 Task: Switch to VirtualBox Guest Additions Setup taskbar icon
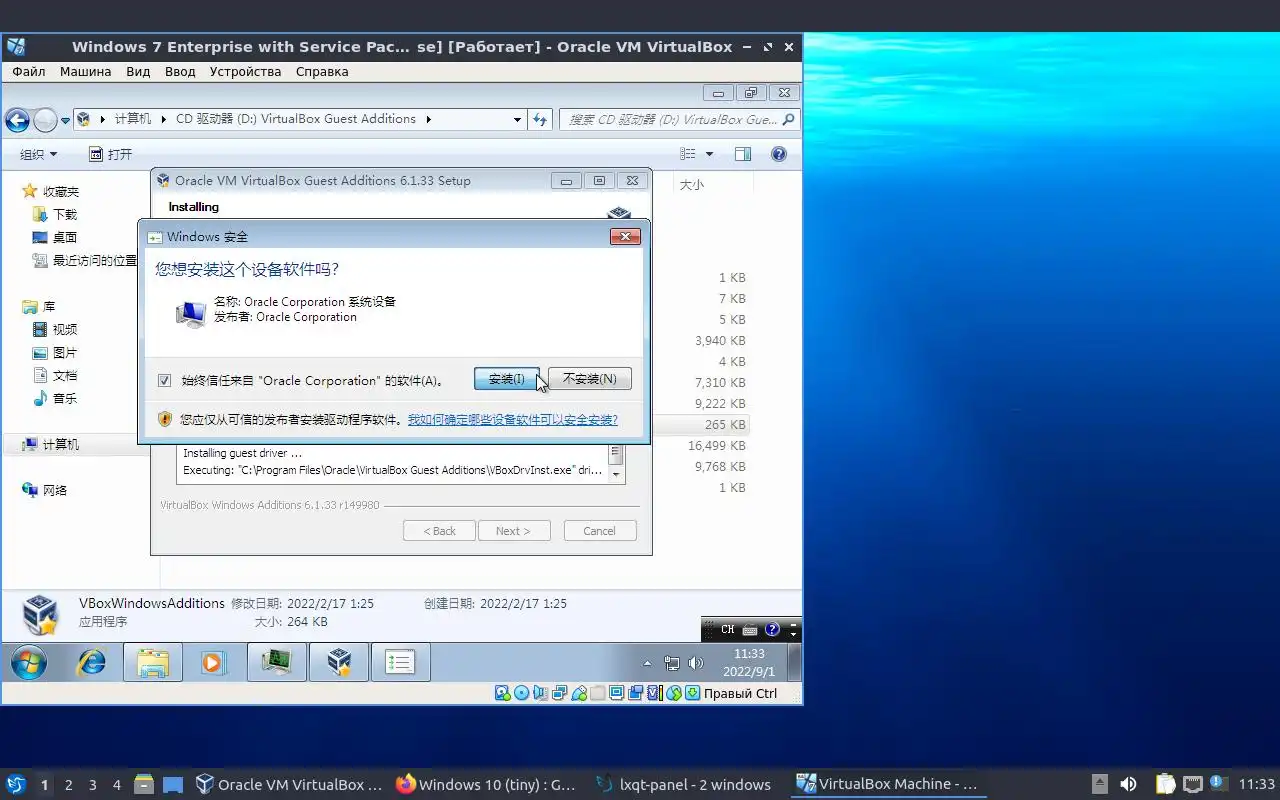click(x=339, y=662)
